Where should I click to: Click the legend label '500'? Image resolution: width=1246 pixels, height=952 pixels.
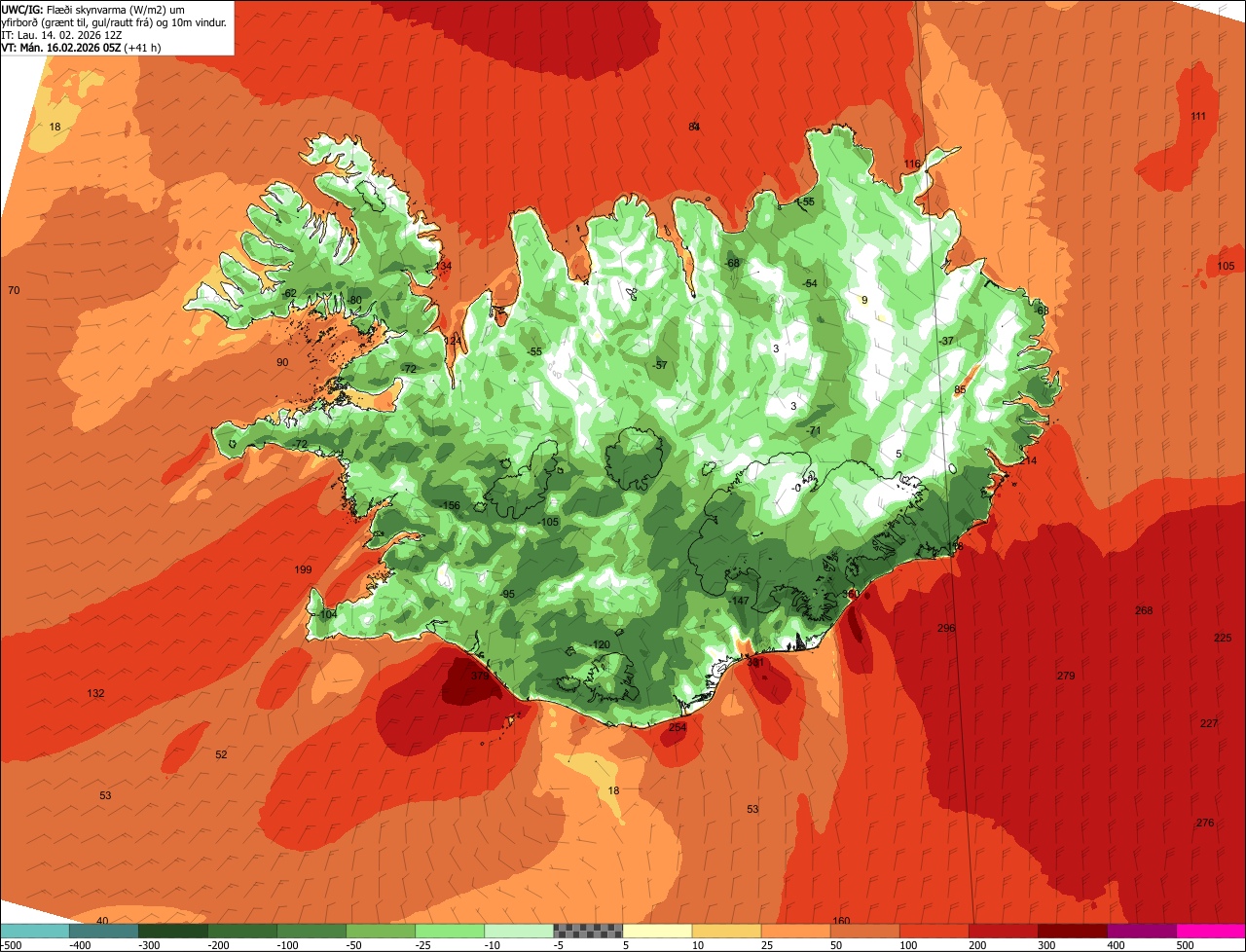pyautogui.click(x=1185, y=945)
